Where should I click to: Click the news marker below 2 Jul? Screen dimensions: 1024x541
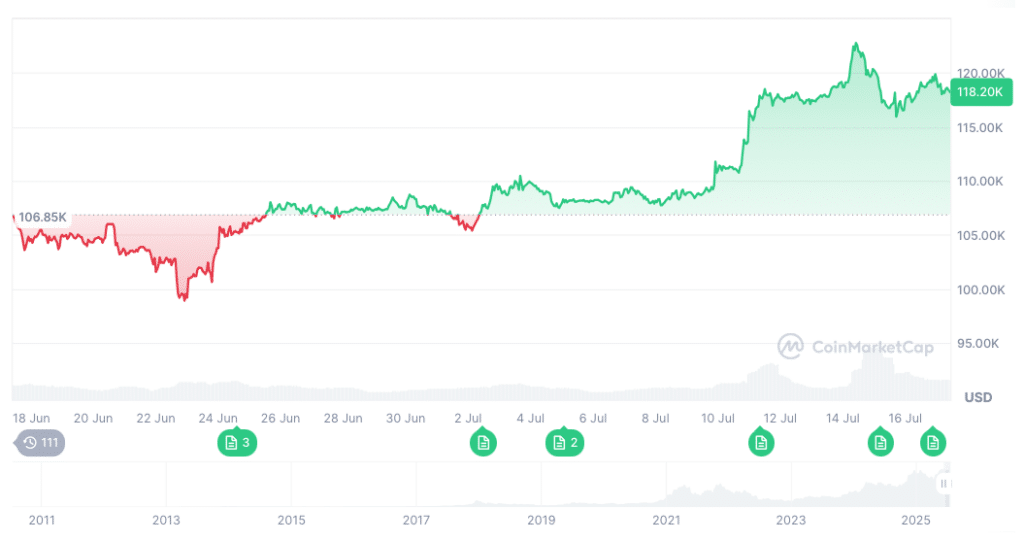[x=483, y=442]
